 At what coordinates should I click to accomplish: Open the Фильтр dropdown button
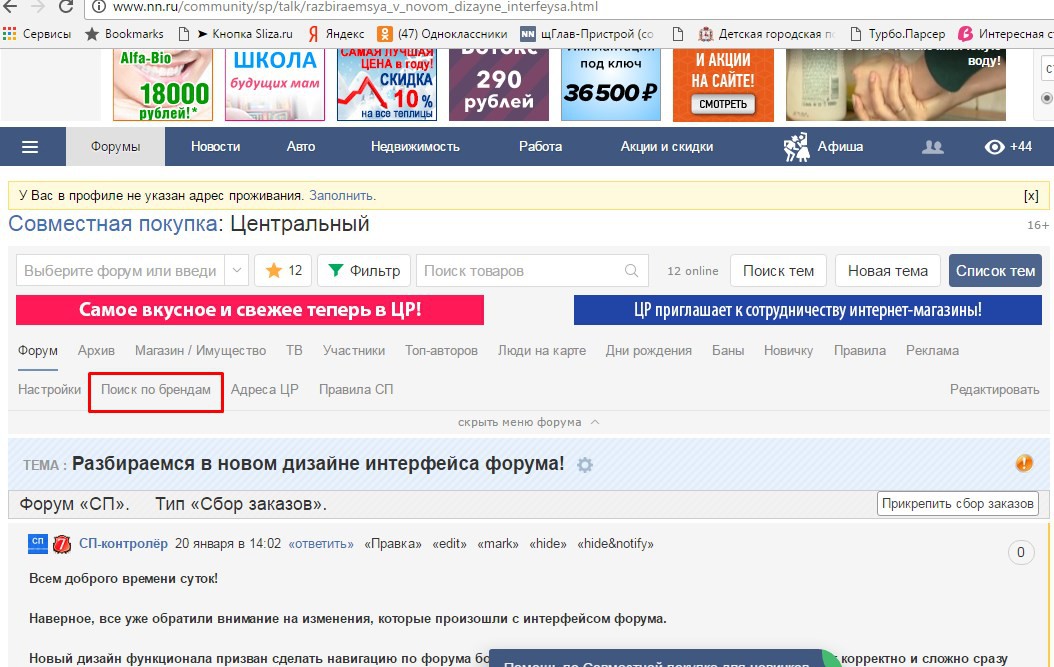click(x=364, y=270)
